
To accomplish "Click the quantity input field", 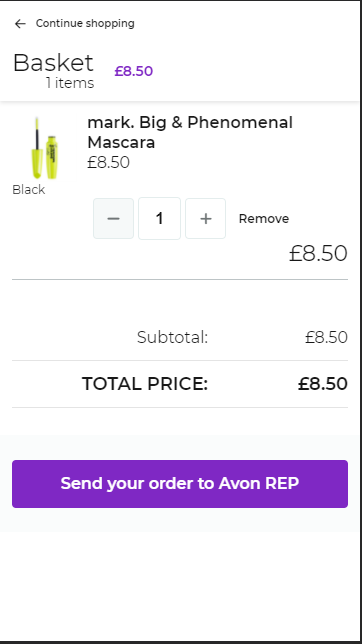I will click(x=159, y=218).
